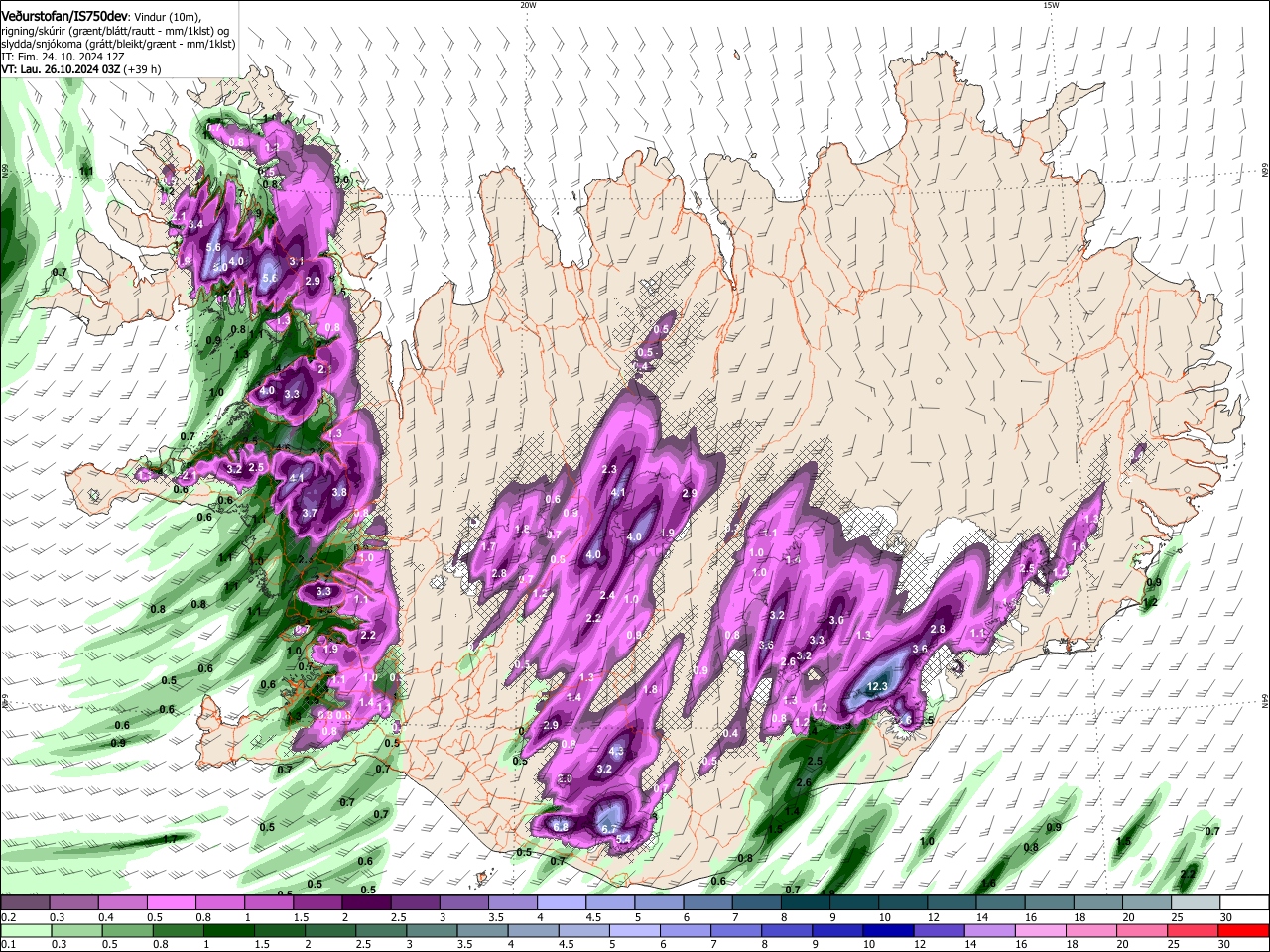Click the pale periwinkle 4 mm snow swatch
Viewport: 1270px width, 952px height.
coord(562,903)
